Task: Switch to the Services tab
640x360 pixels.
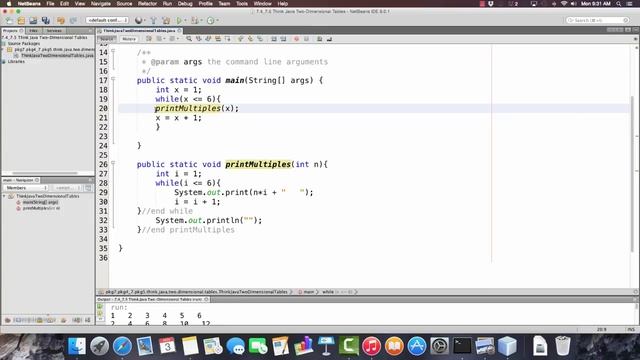Action: [x=54, y=31]
